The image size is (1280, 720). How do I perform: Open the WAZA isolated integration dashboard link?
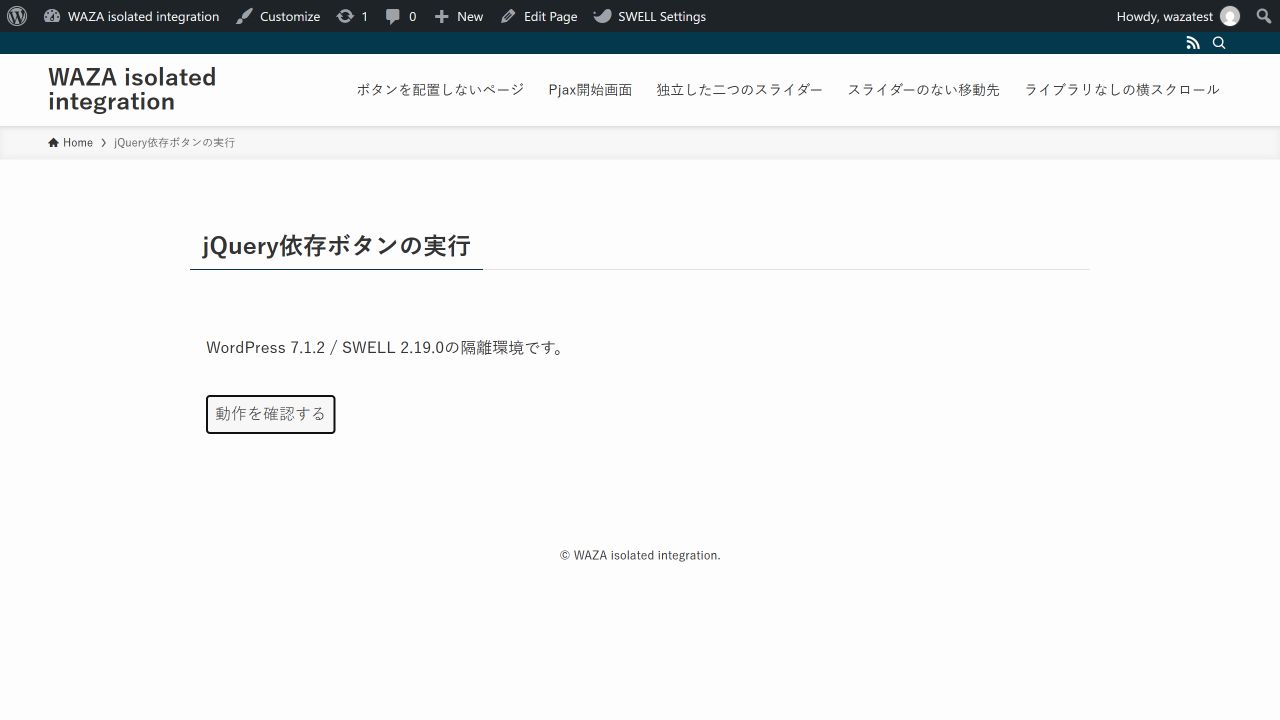pyautogui.click(x=131, y=16)
